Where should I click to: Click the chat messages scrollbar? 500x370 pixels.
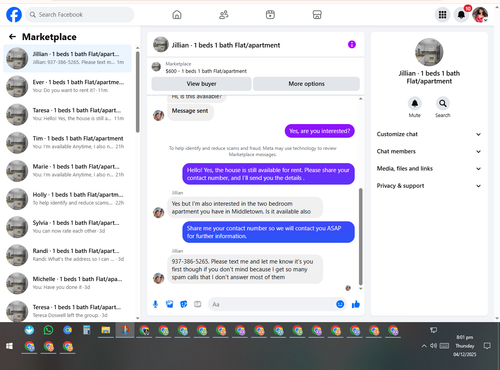pos(360,237)
